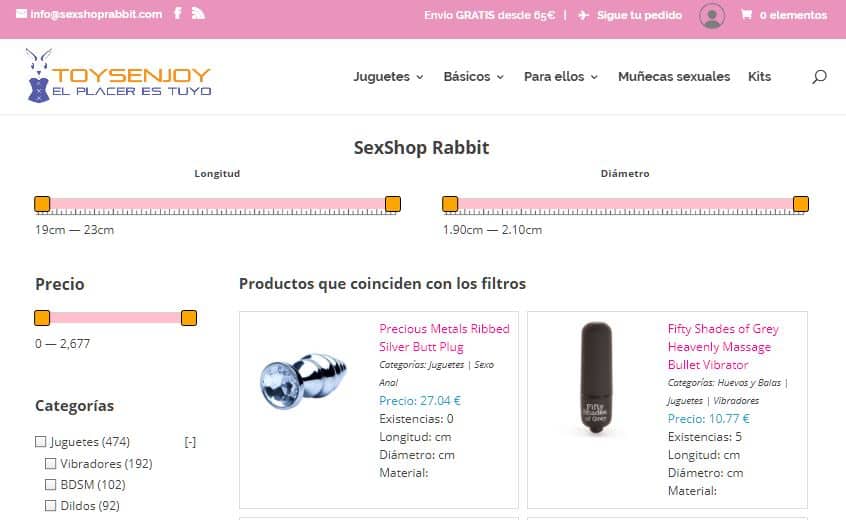Open the Muñecas sexuales menu item

(674, 77)
